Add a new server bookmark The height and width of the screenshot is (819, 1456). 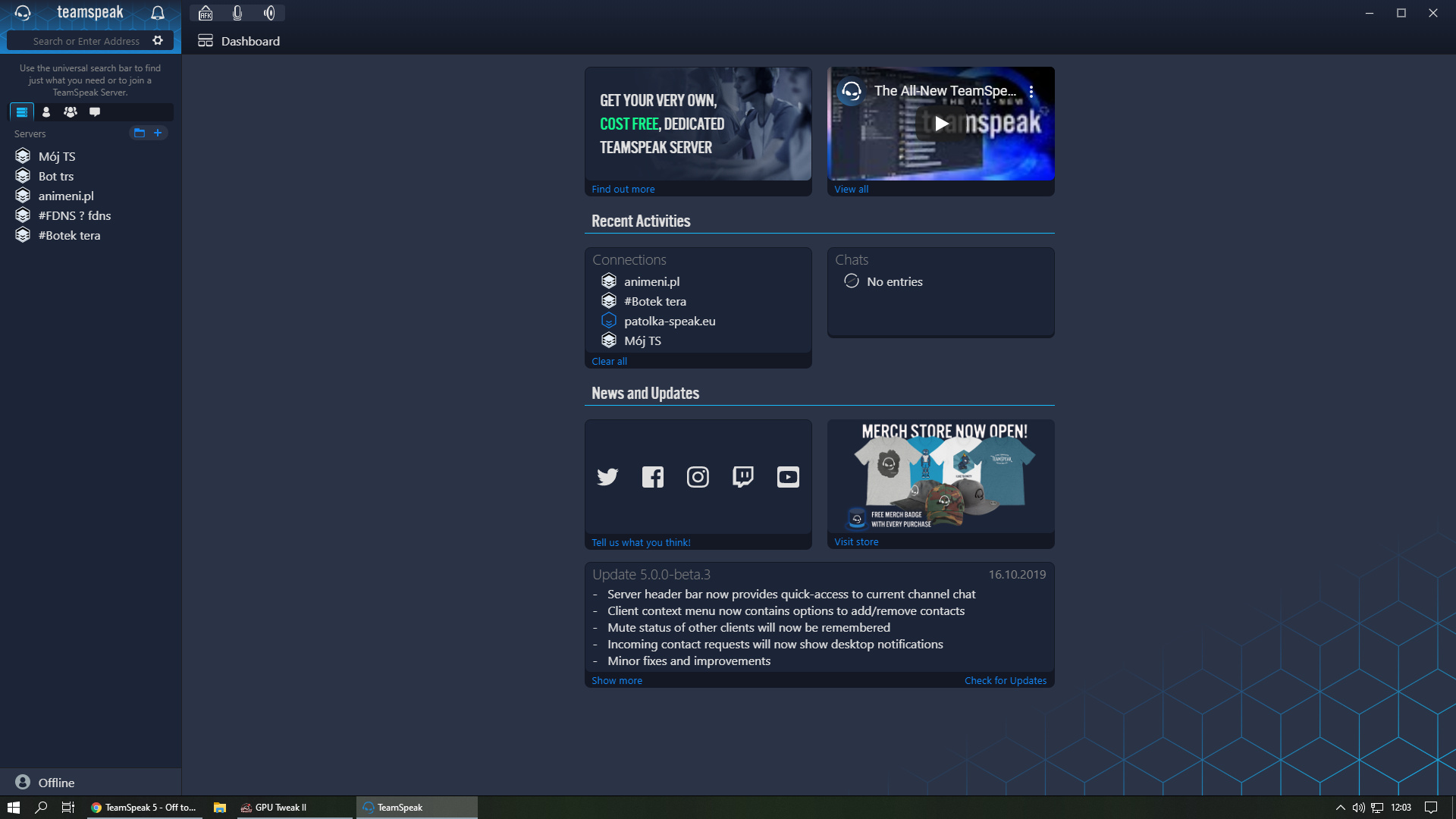(x=158, y=133)
